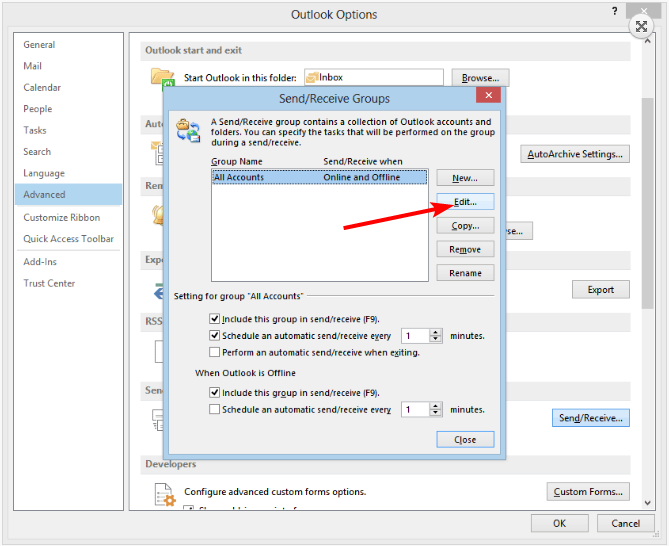Toggle online Schedule an automatic send/receive
Viewport: 669px width, 546px height.
(x=215, y=335)
